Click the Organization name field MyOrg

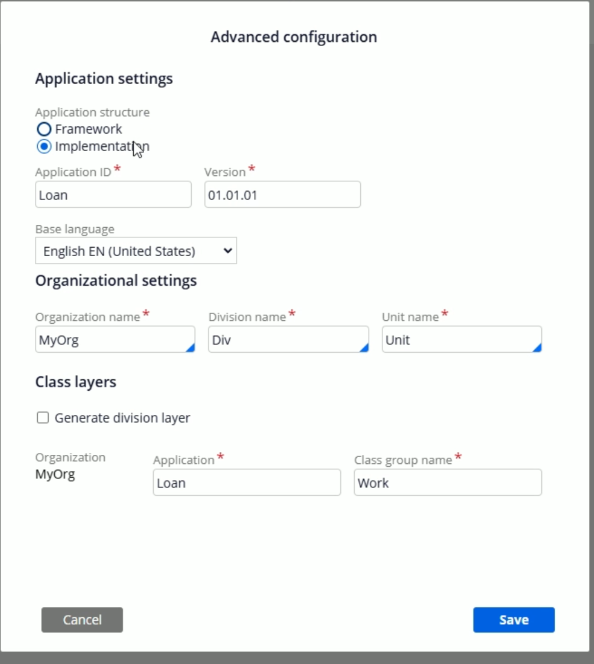(115, 339)
